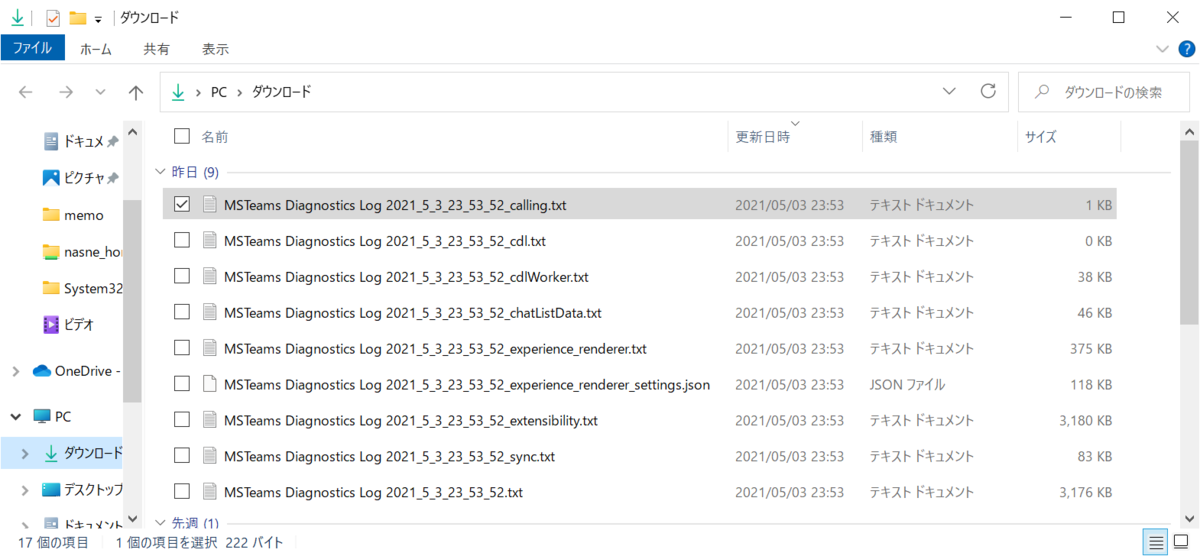The image size is (1200, 556).
Task: Refresh the ダウンロード folder view
Action: (988, 92)
